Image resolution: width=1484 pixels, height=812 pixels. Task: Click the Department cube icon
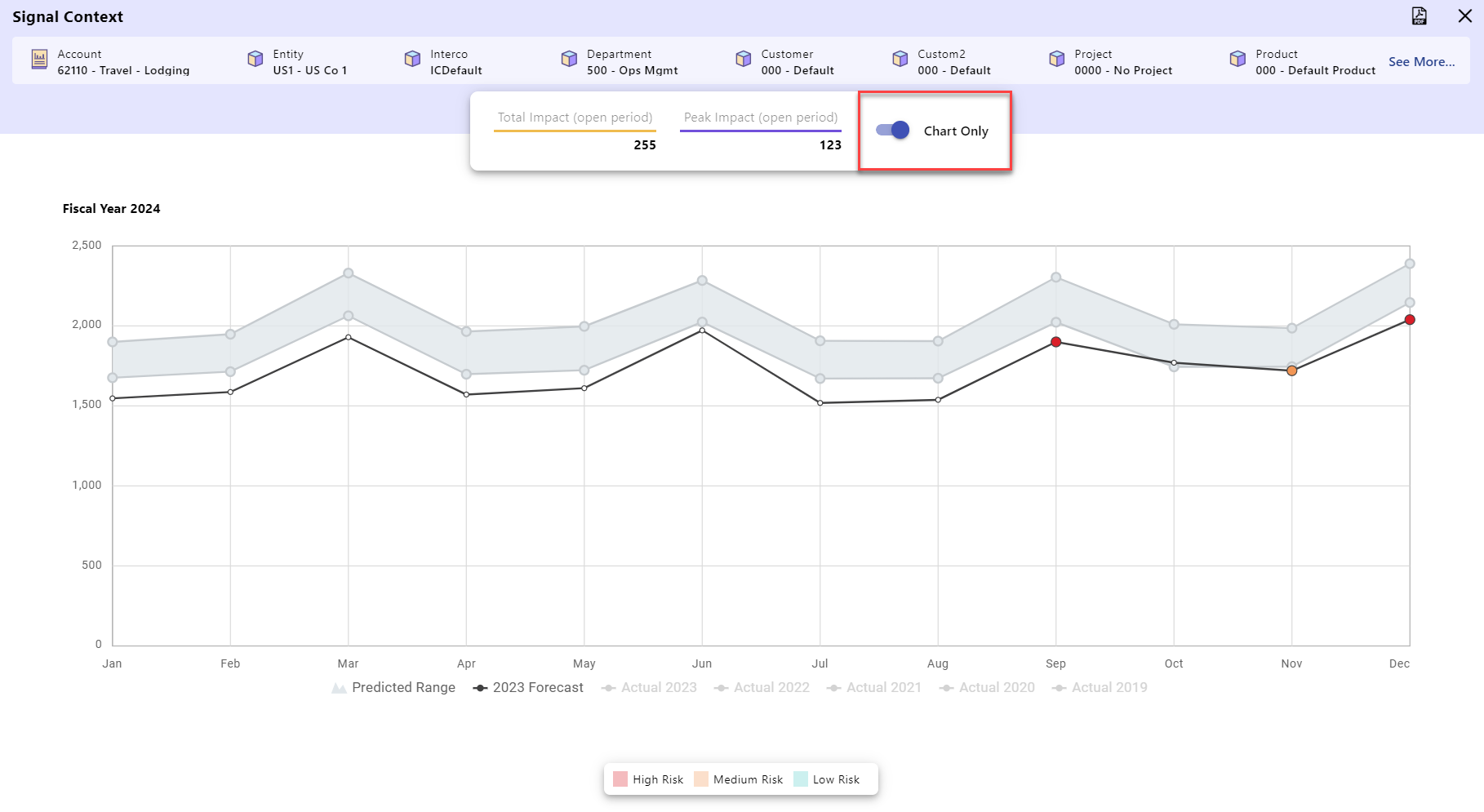[x=569, y=59]
